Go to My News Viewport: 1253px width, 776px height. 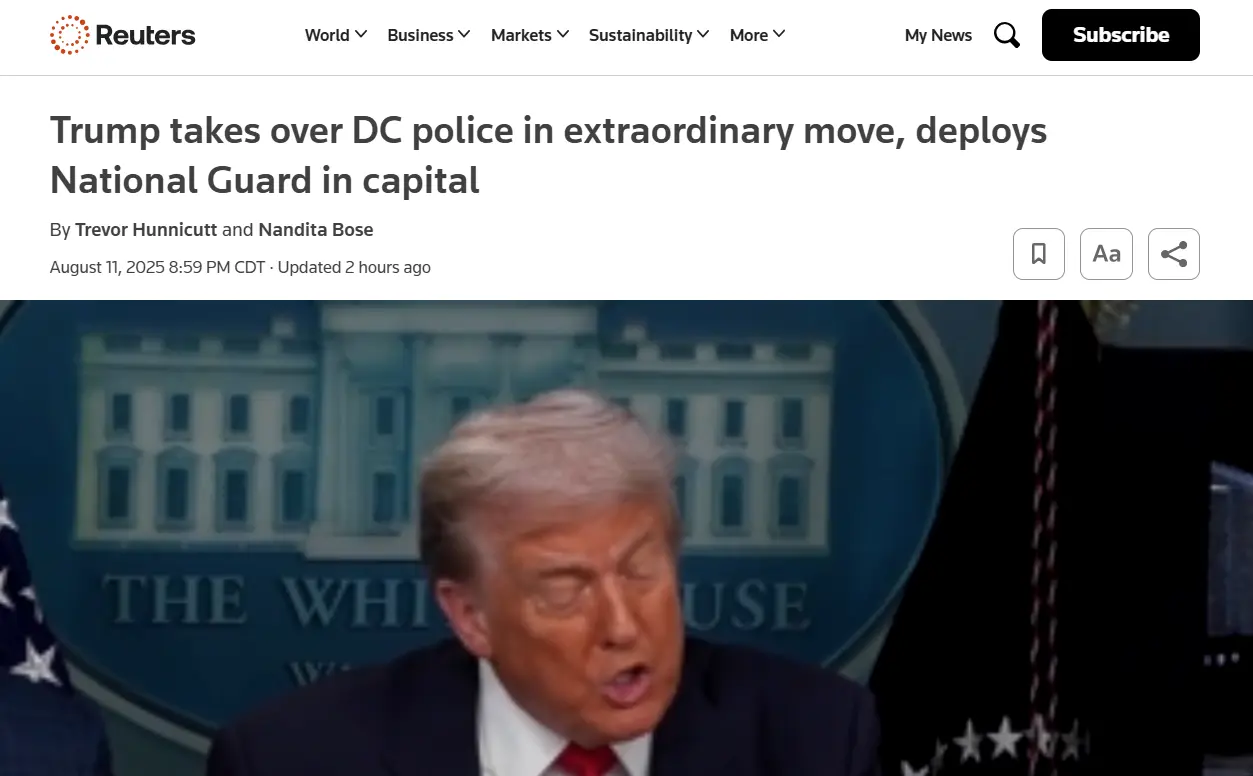[x=938, y=35]
